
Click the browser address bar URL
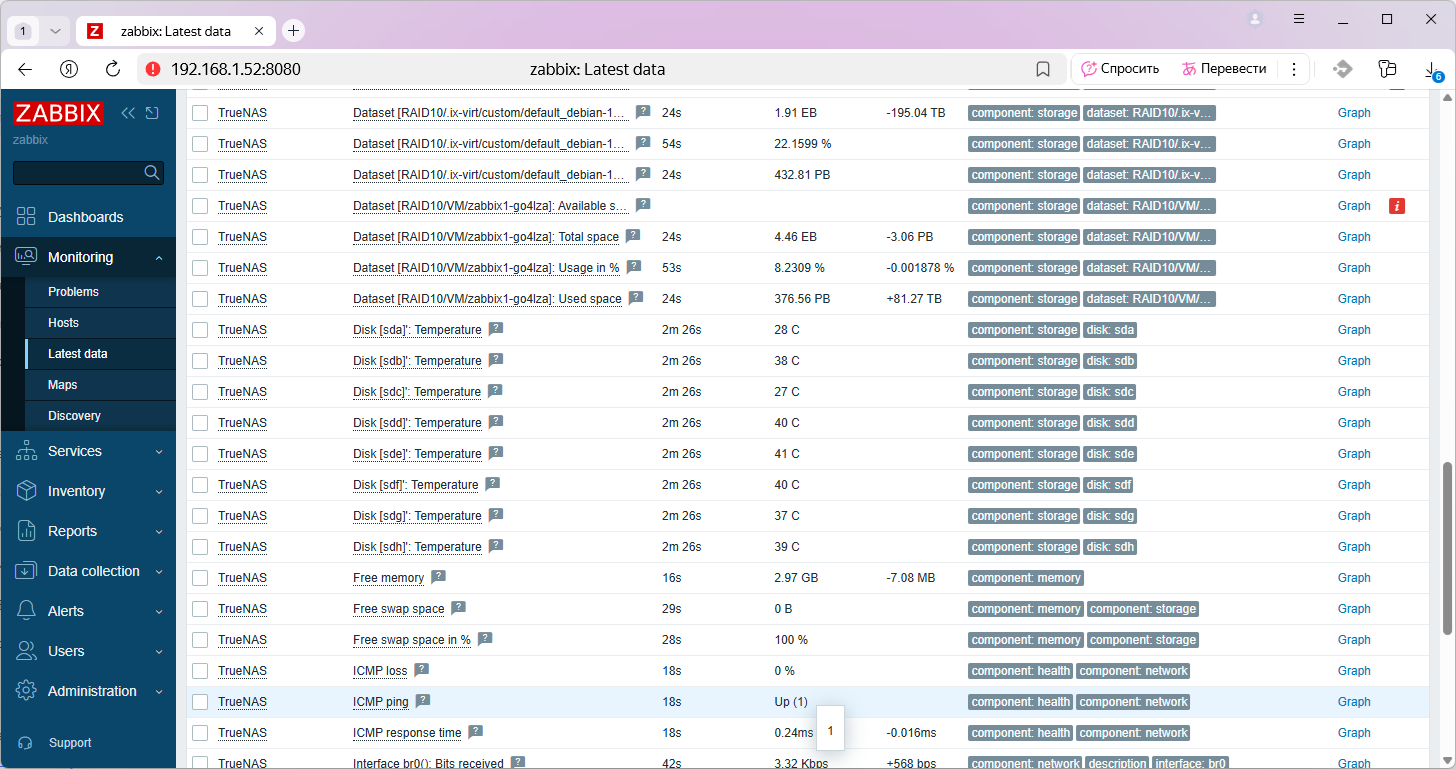tap(236, 69)
